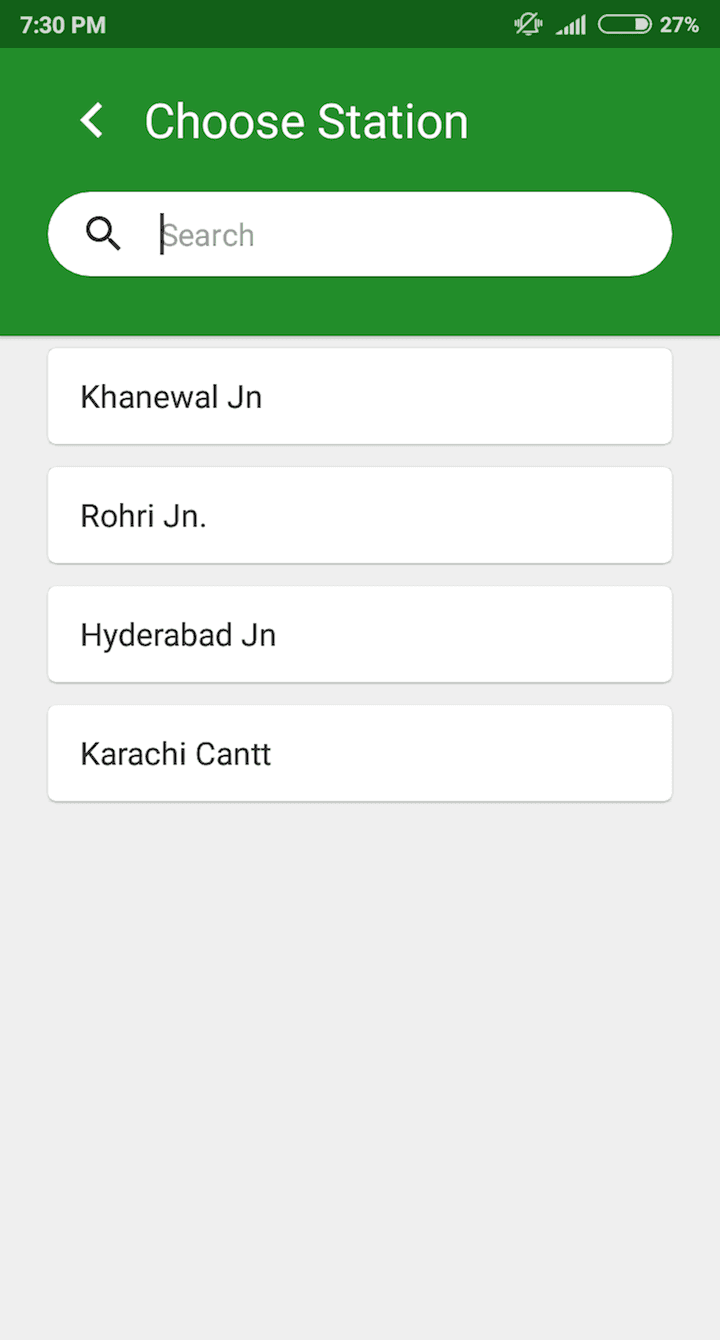Click the magnifying glass search icon
Viewport: 720px width, 1340px height.
[x=103, y=234]
